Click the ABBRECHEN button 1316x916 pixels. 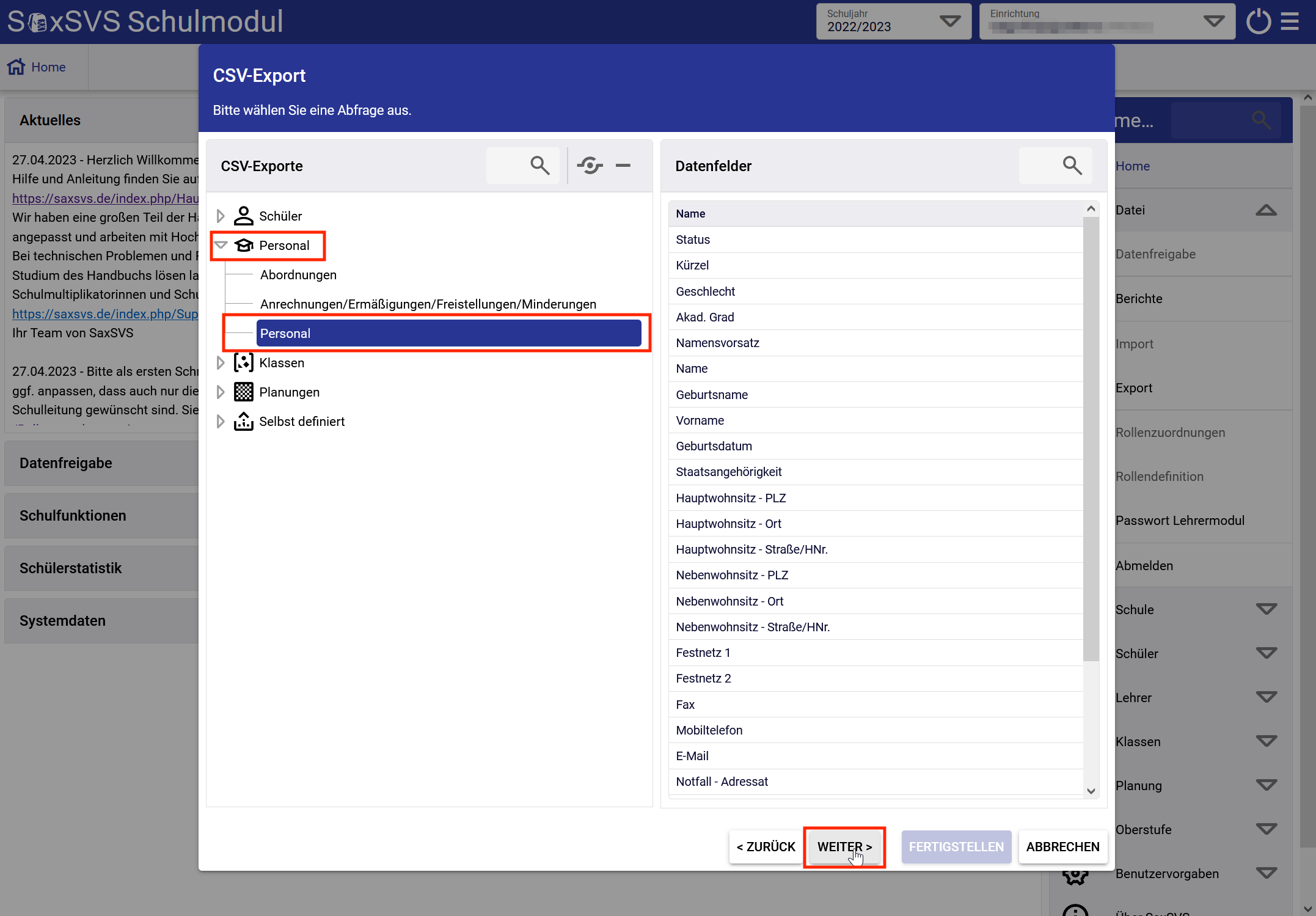1062,846
